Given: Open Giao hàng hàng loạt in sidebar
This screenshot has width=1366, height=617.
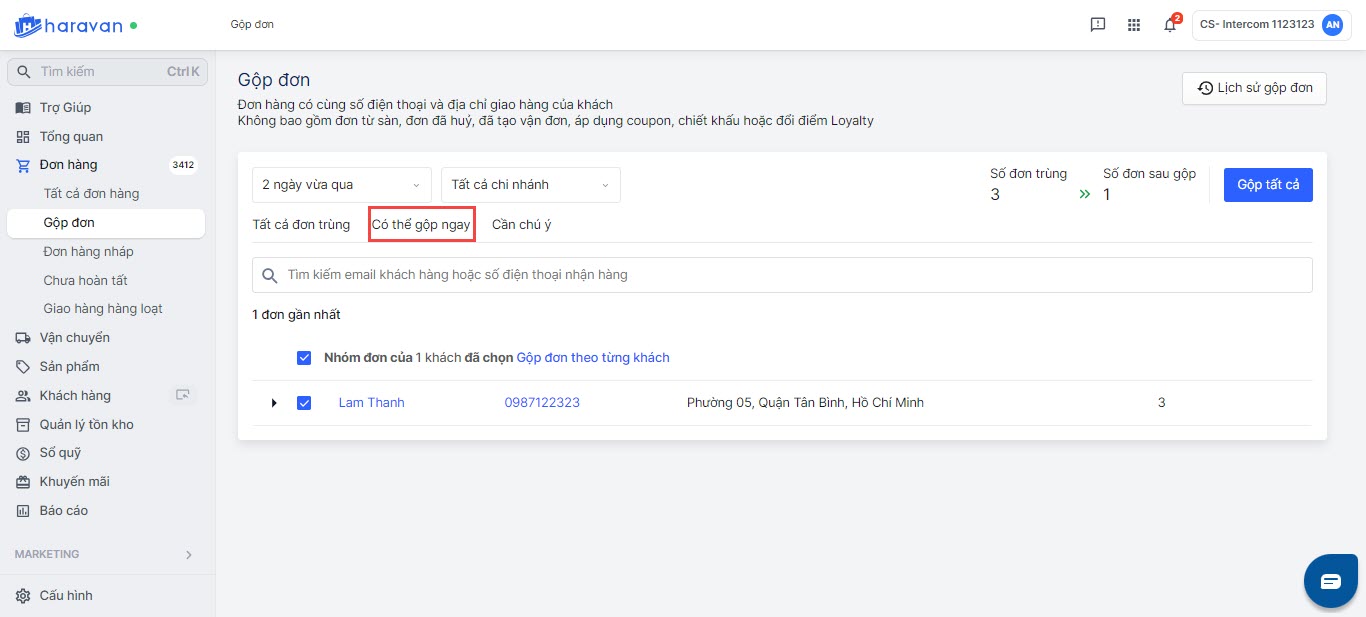Looking at the screenshot, I should 103,309.
